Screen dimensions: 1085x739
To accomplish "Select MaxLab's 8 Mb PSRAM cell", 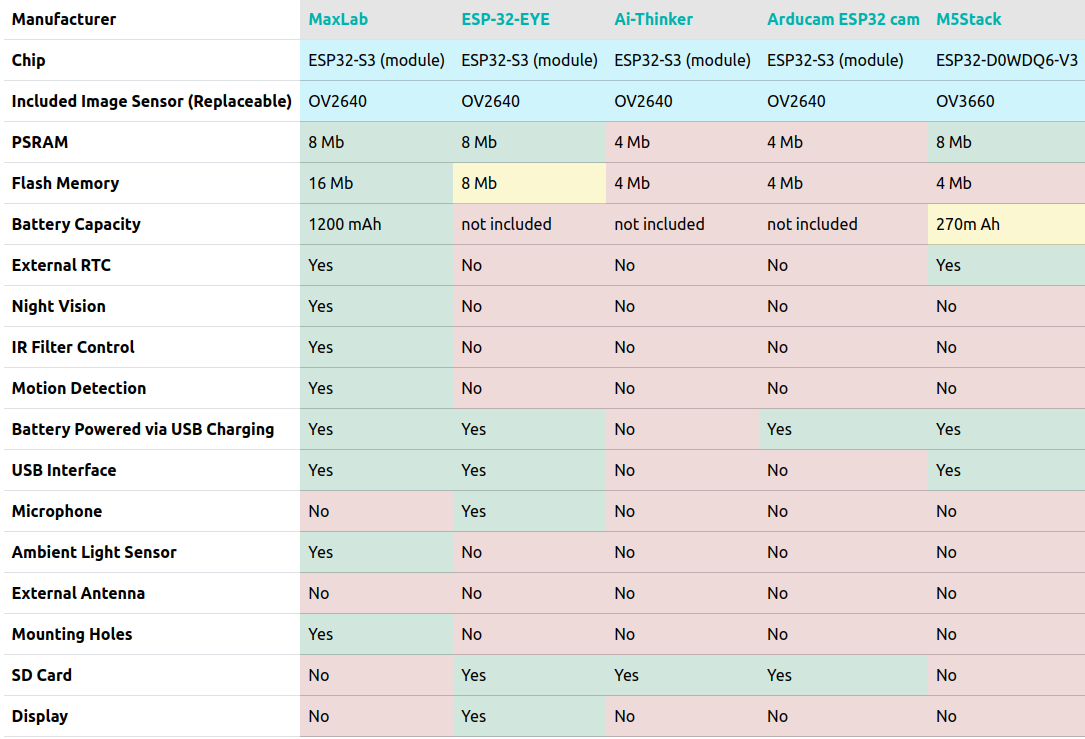I will pyautogui.click(x=376, y=143).
